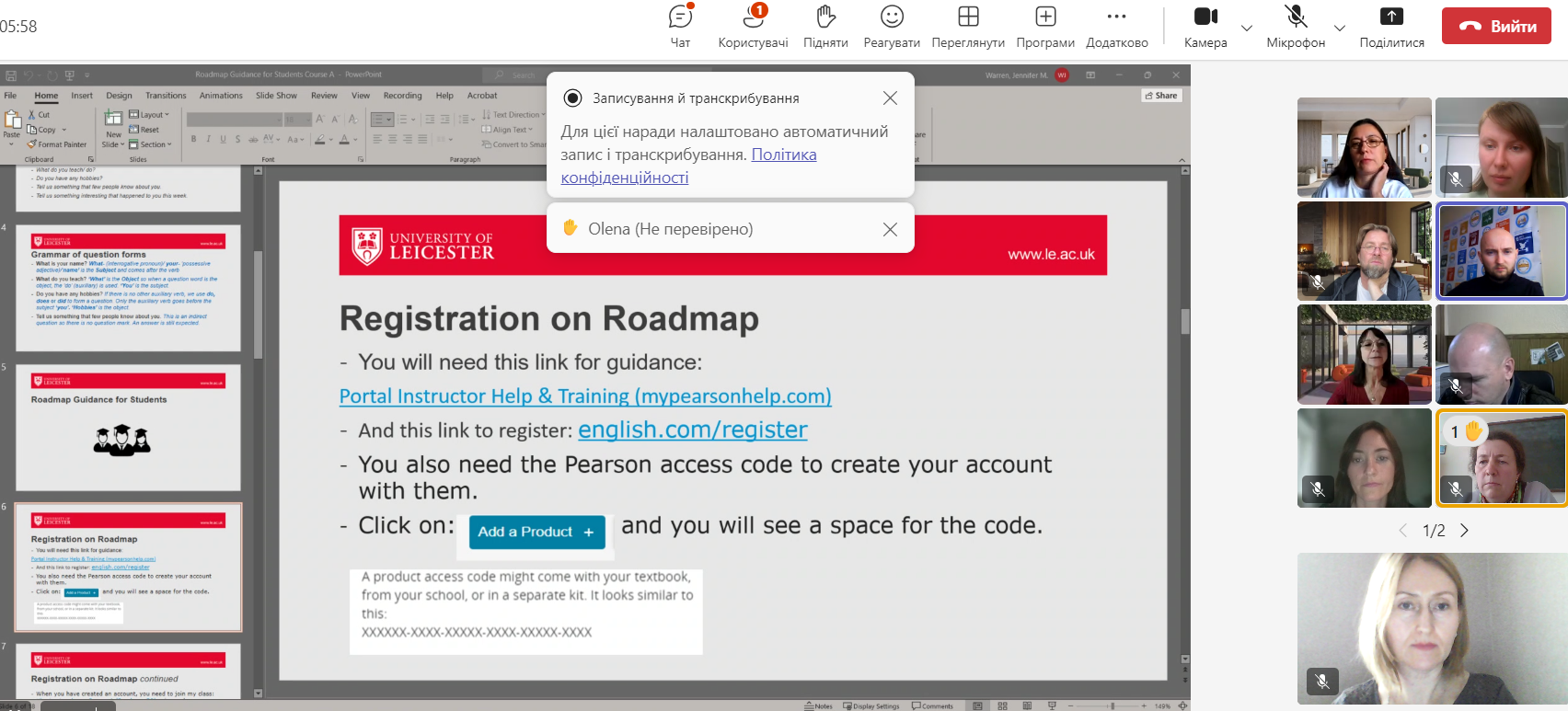1568x711 pixels.
Task: Go to previous page of participant videos
Action: [x=1403, y=531]
